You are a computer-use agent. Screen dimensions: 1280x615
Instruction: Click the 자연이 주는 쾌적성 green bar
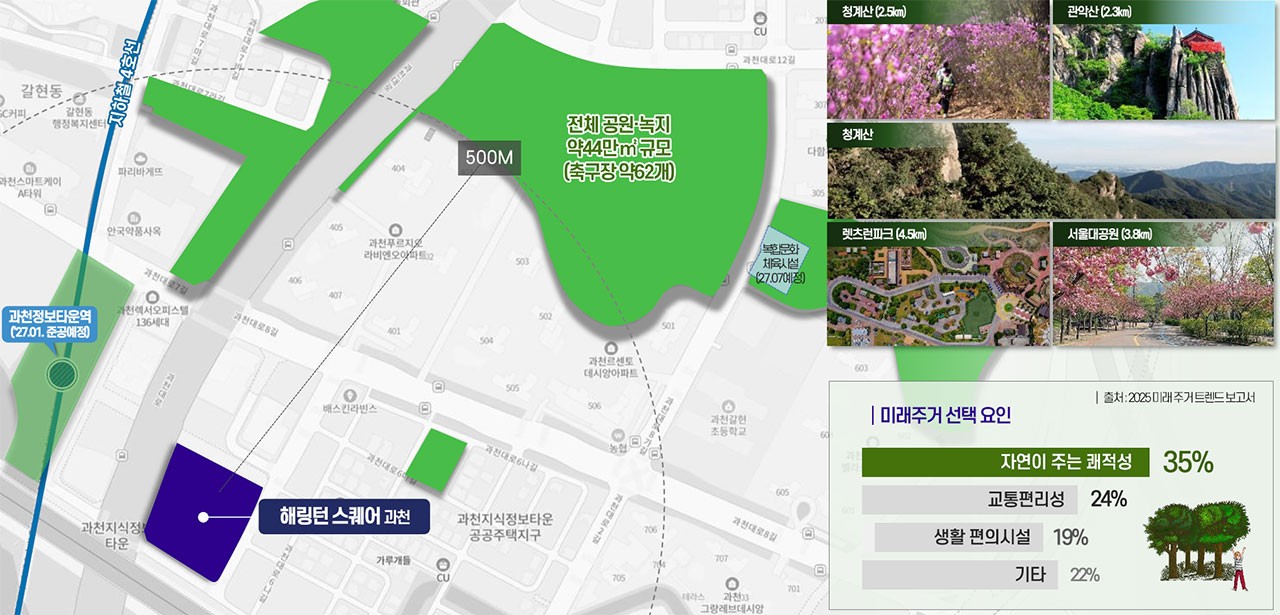(x=1006, y=462)
